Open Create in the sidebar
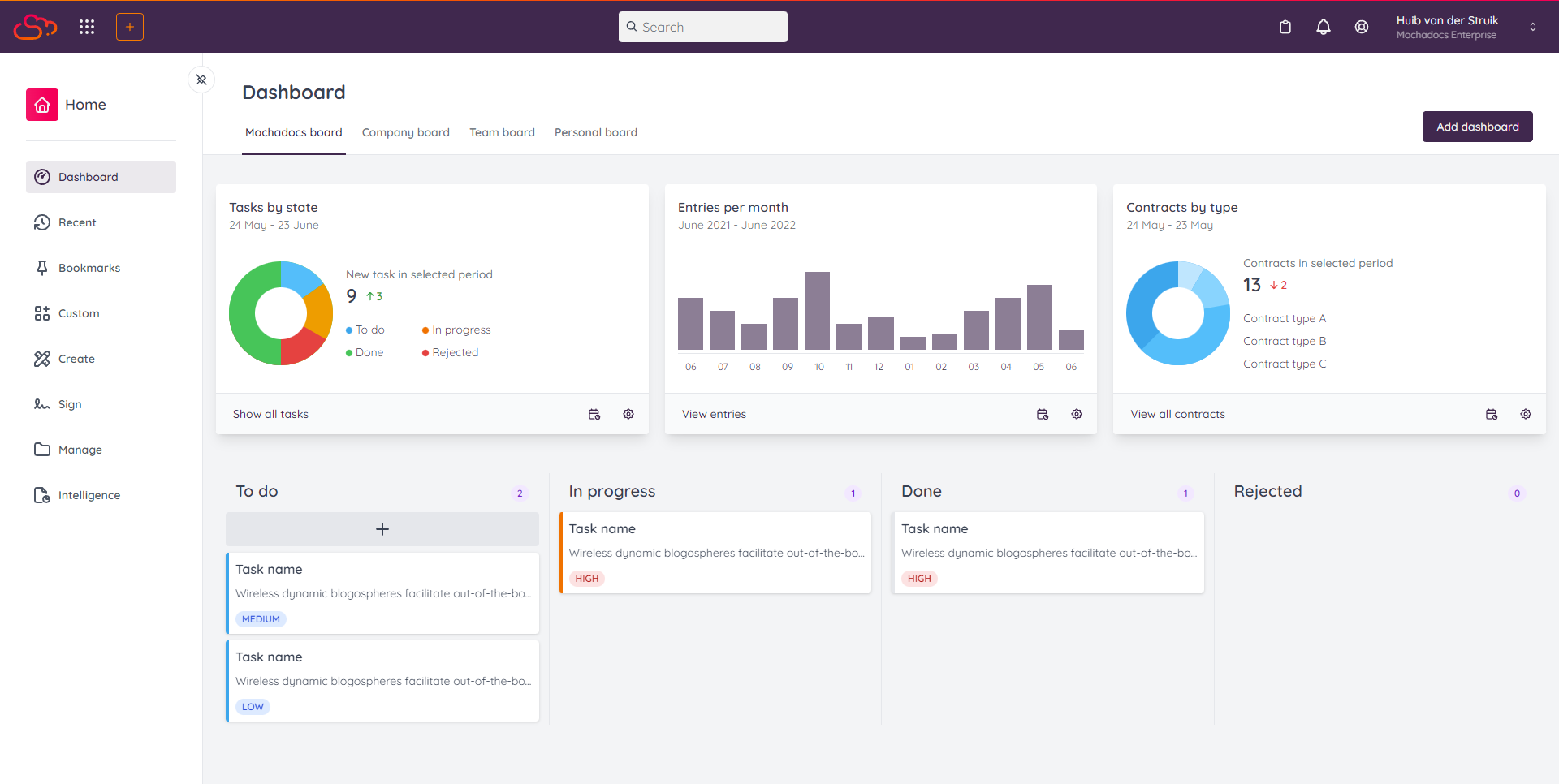1559x784 pixels. click(101, 359)
